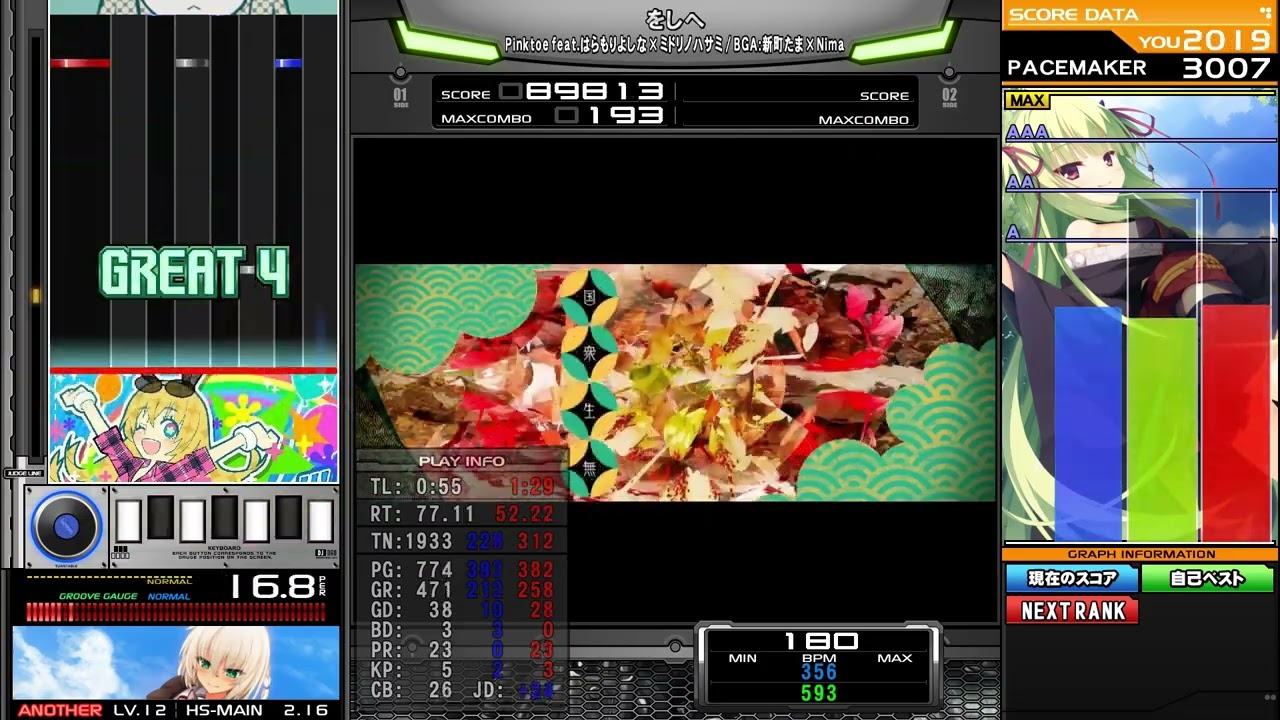The width and height of the screenshot is (1280, 720).
Task: Click the green 593 number under BPM
Action: 819,693
